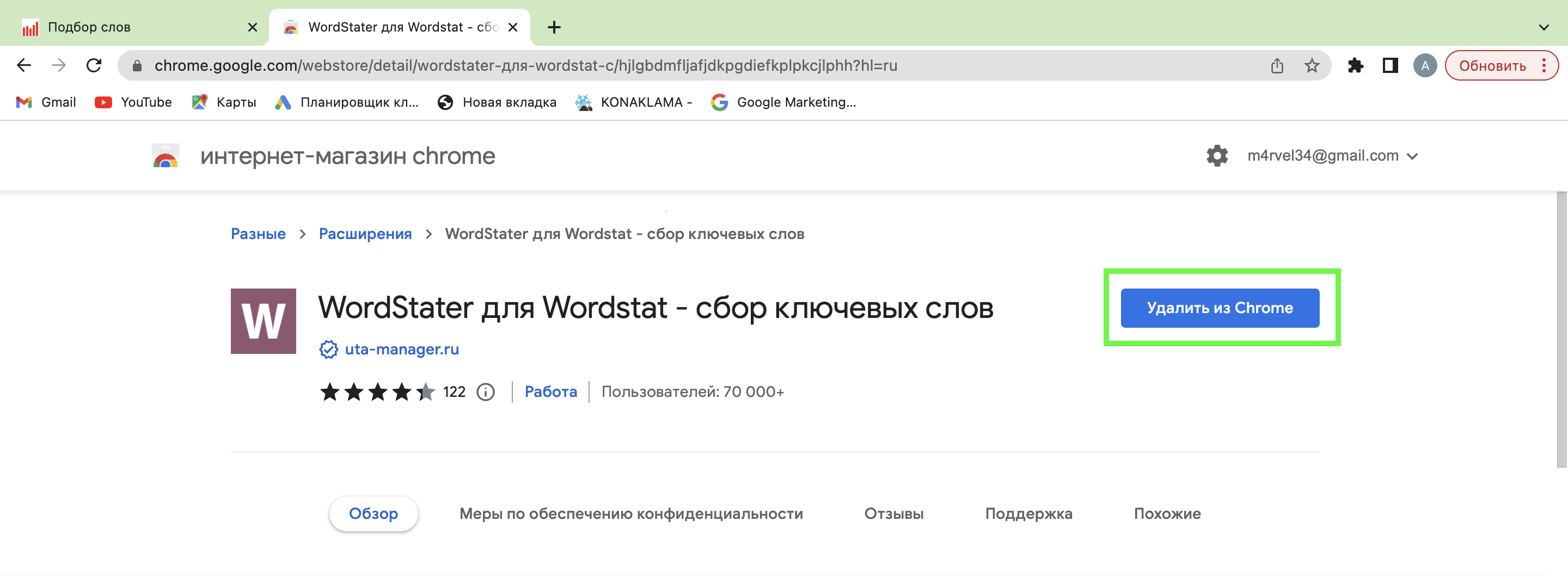Open the Новая вкладка bookmark

(x=497, y=102)
